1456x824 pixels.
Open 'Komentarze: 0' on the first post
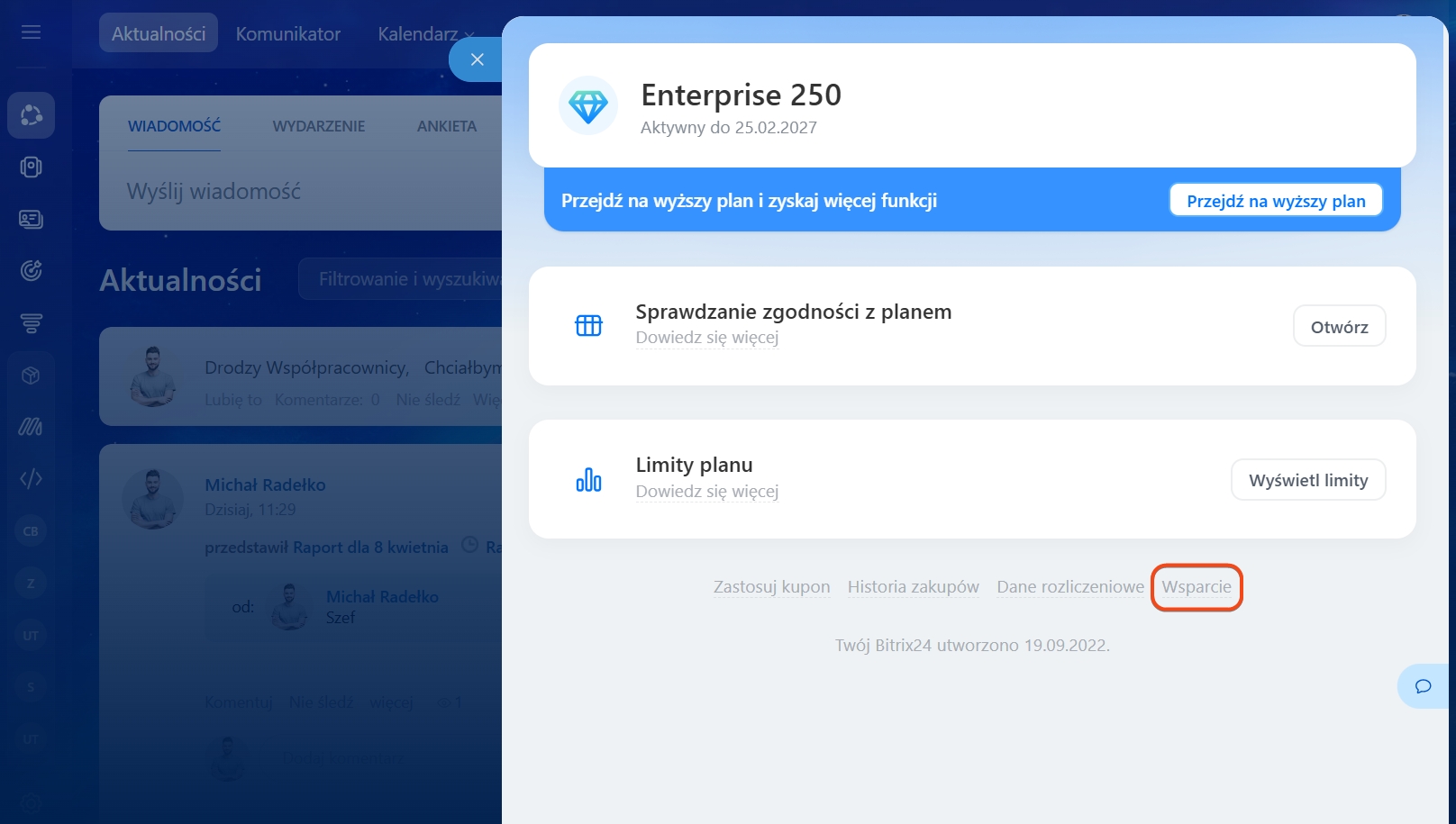tap(327, 400)
